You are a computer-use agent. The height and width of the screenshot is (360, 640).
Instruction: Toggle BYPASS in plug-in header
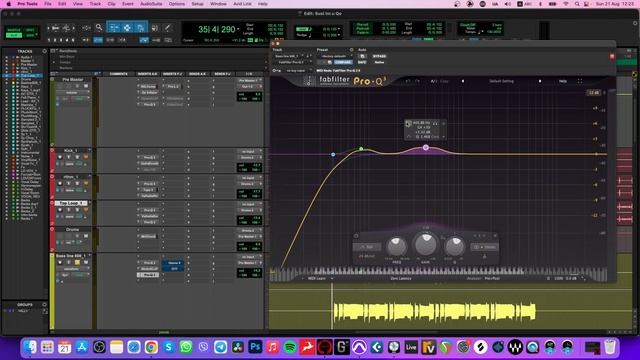point(379,56)
